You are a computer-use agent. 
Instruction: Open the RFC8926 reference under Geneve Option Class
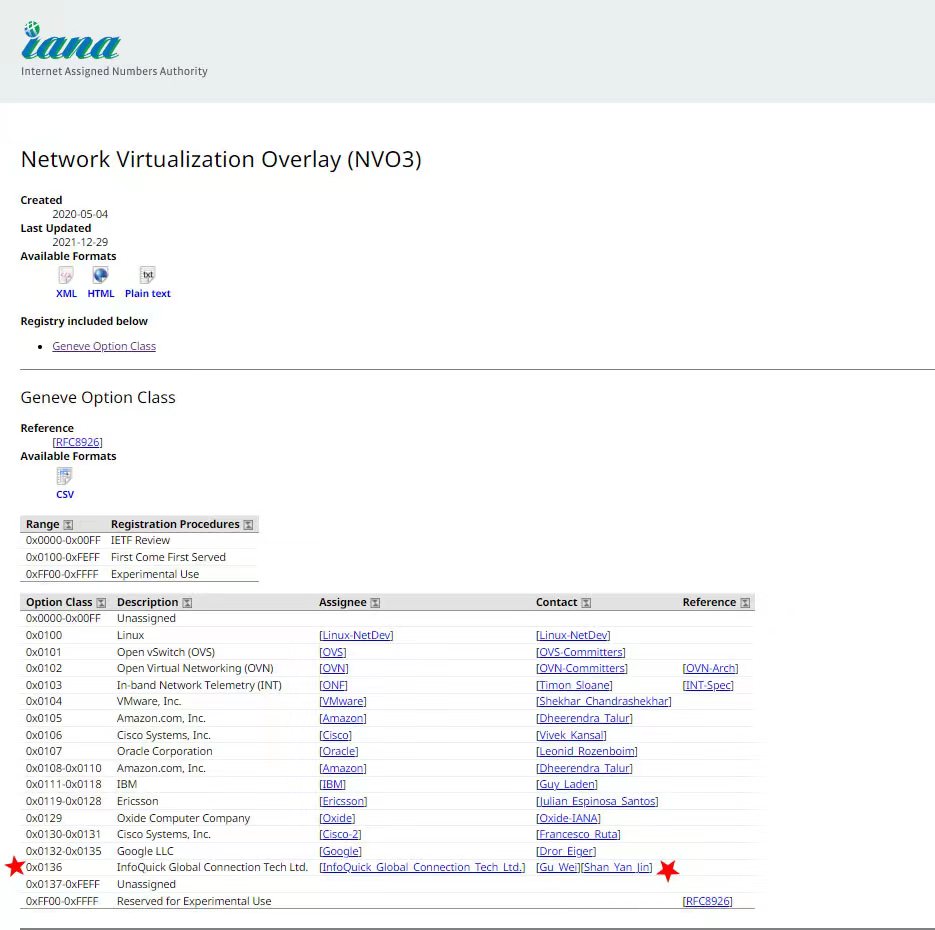77,442
